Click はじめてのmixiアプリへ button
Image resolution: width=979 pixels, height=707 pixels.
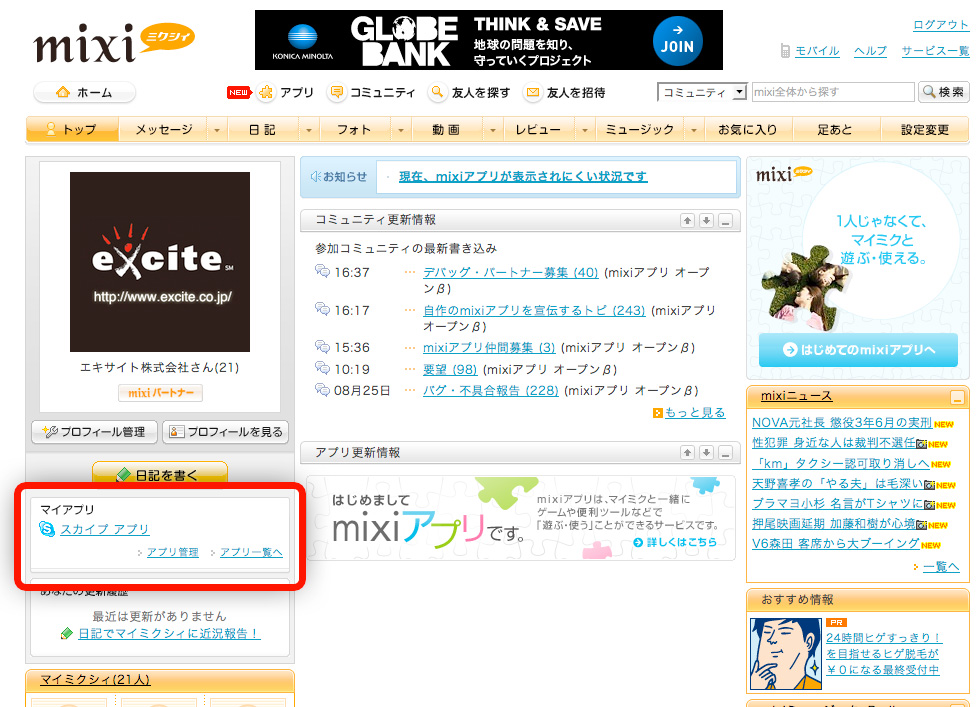tap(858, 350)
